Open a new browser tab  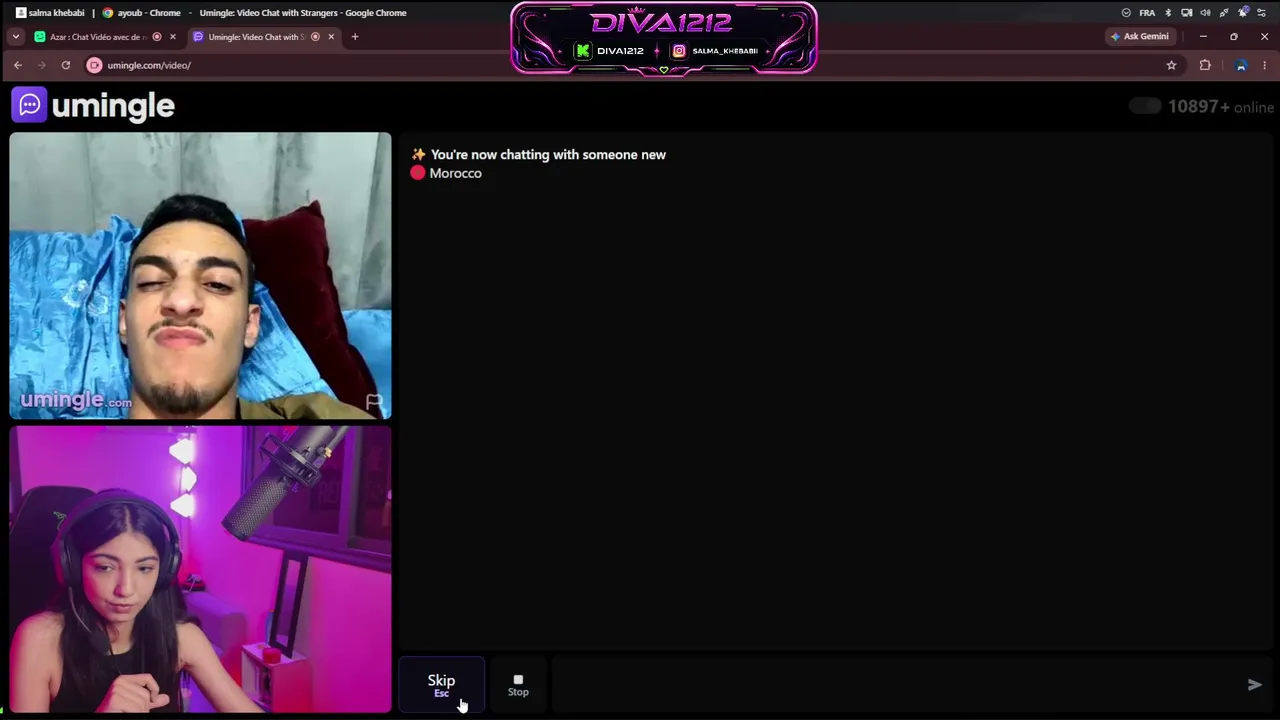(x=354, y=37)
